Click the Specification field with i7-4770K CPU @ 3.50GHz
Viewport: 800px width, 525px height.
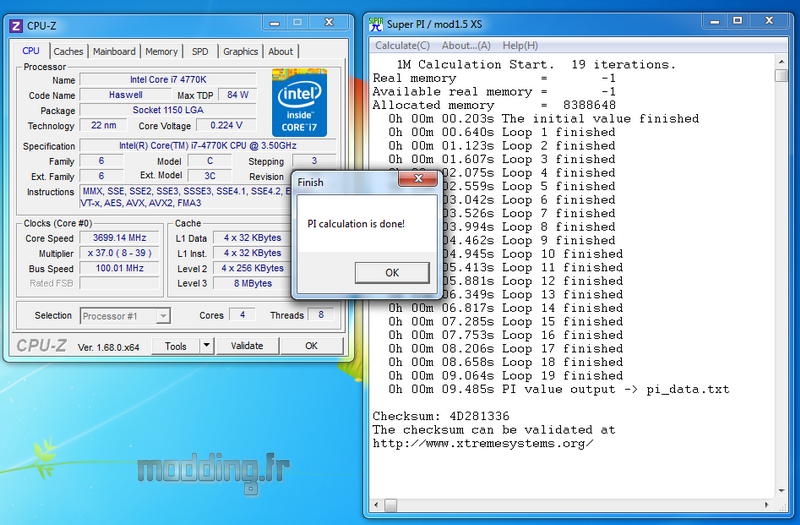[x=208, y=146]
